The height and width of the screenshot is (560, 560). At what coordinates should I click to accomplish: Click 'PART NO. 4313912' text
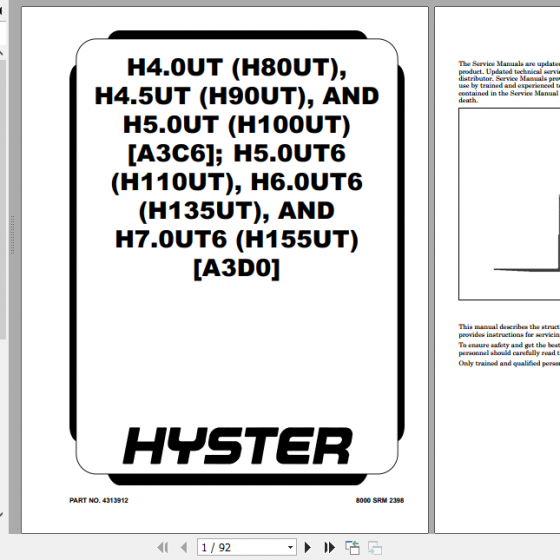(99, 500)
